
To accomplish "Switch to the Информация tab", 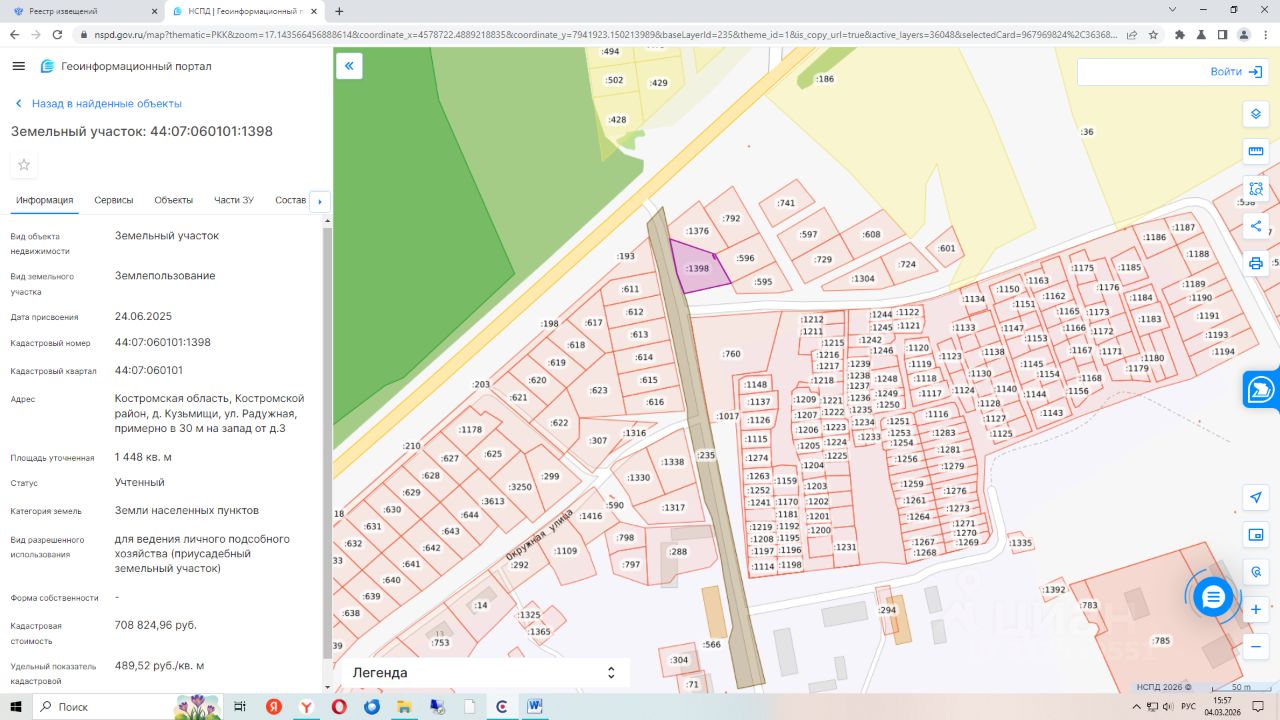I will coord(45,200).
